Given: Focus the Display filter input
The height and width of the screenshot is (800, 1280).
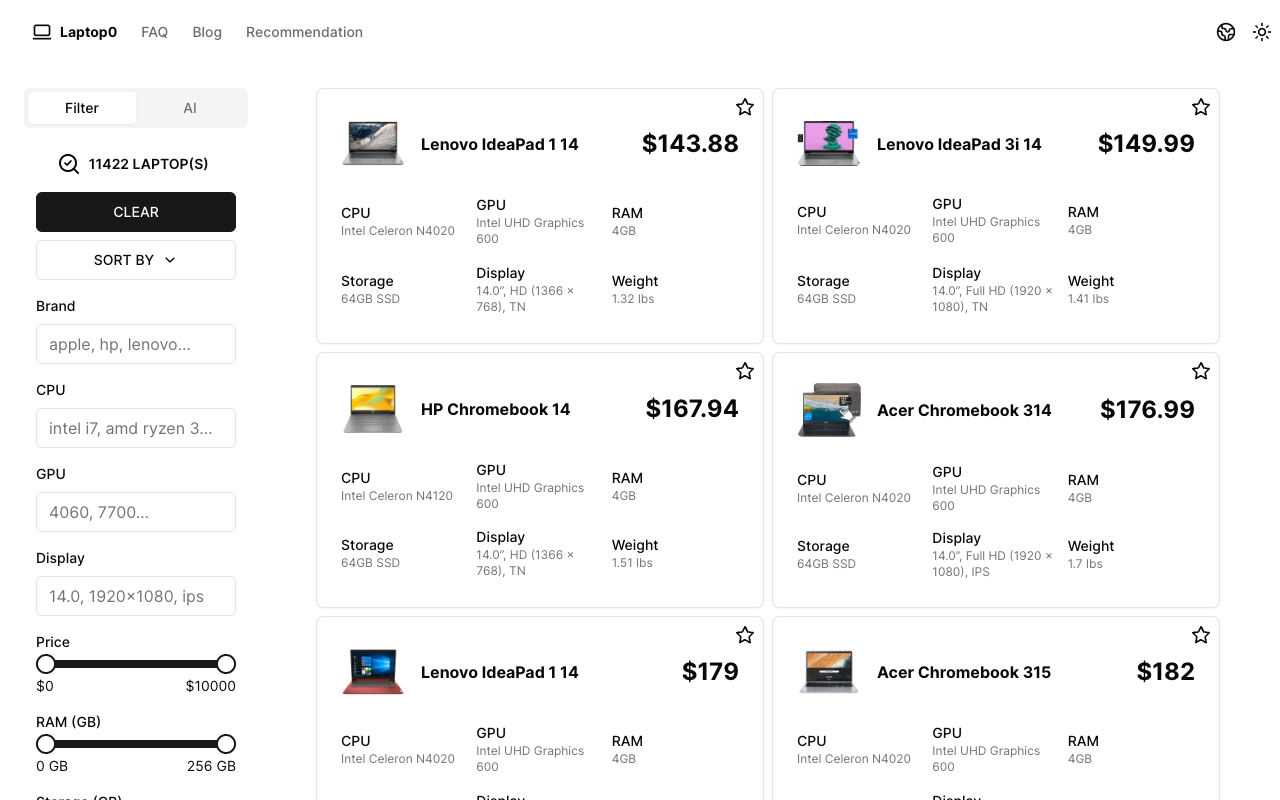Looking at the screenshot, I should (136, 596).
